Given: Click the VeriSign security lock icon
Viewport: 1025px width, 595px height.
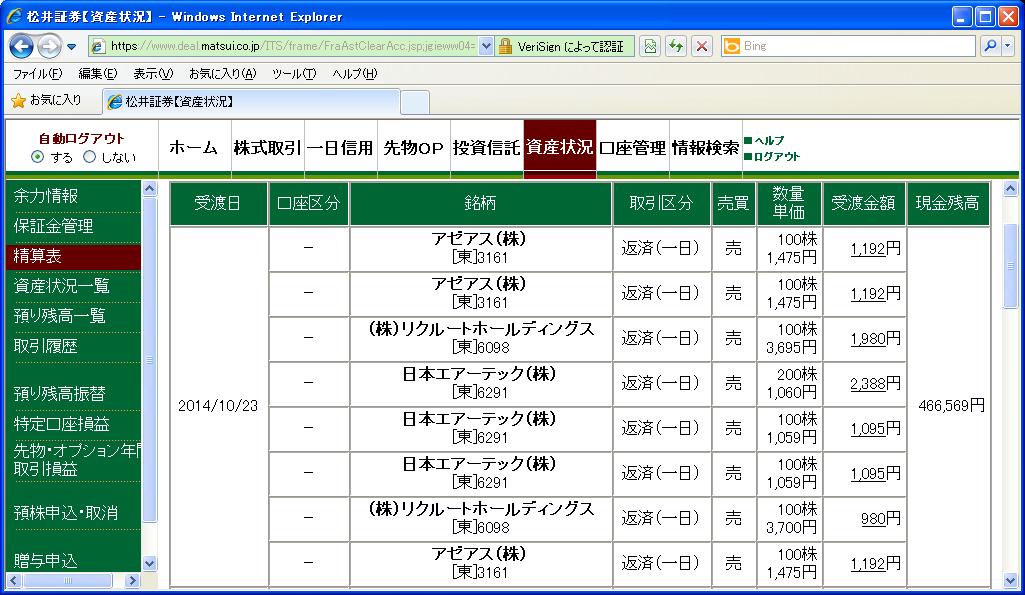Looking at the screenshot, I should [505, 46].
